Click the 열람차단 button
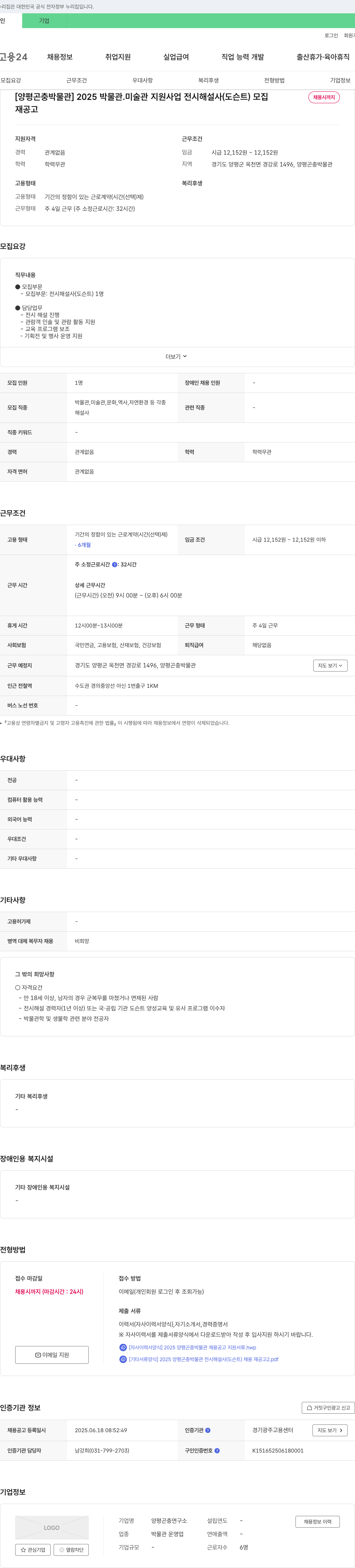This screenshot has width=355, height=1568. 72,1550
